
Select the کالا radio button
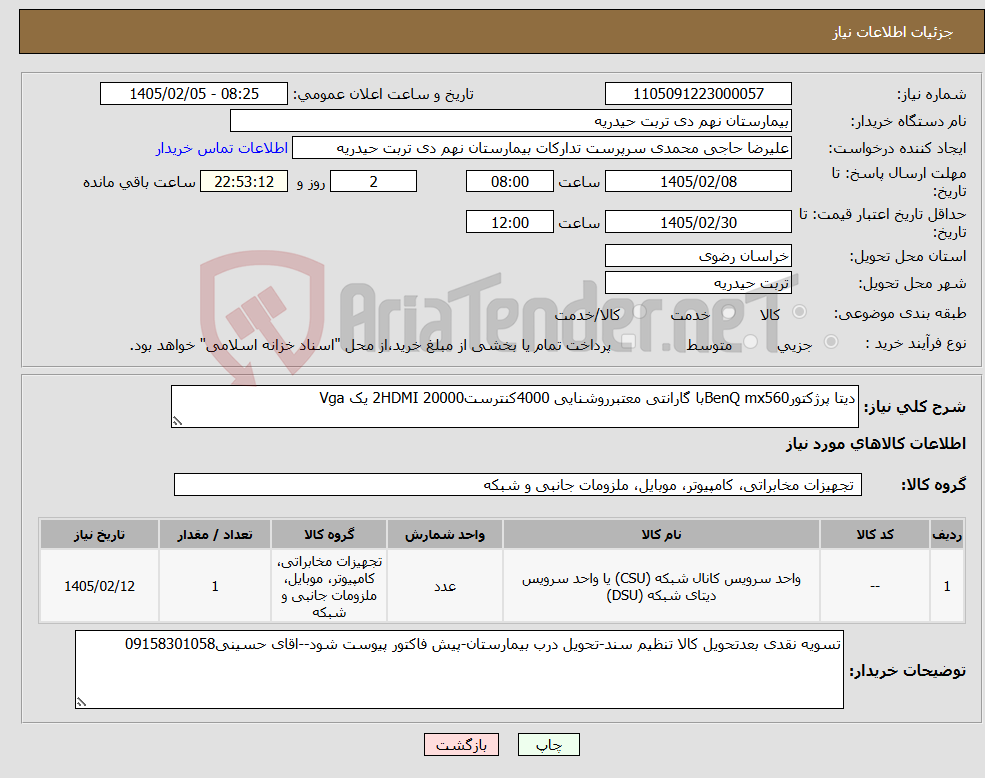800,312
